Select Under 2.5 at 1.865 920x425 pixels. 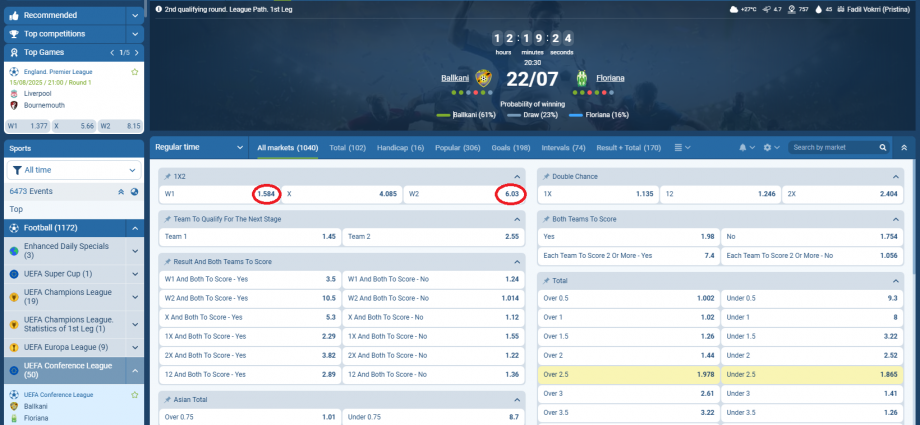(812, 375)
